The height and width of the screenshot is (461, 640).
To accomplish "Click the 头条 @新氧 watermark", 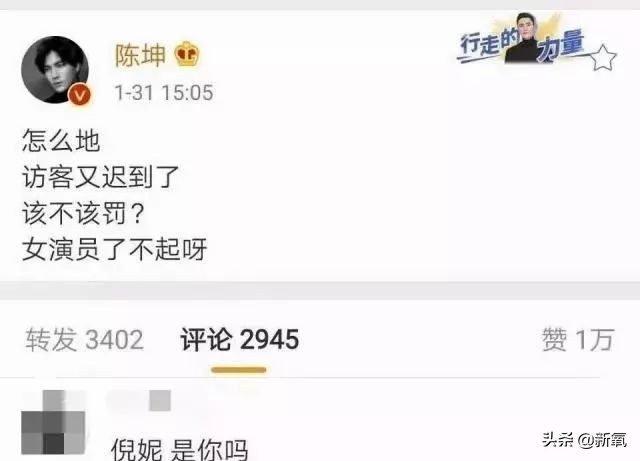I will [x=584, y=440].
